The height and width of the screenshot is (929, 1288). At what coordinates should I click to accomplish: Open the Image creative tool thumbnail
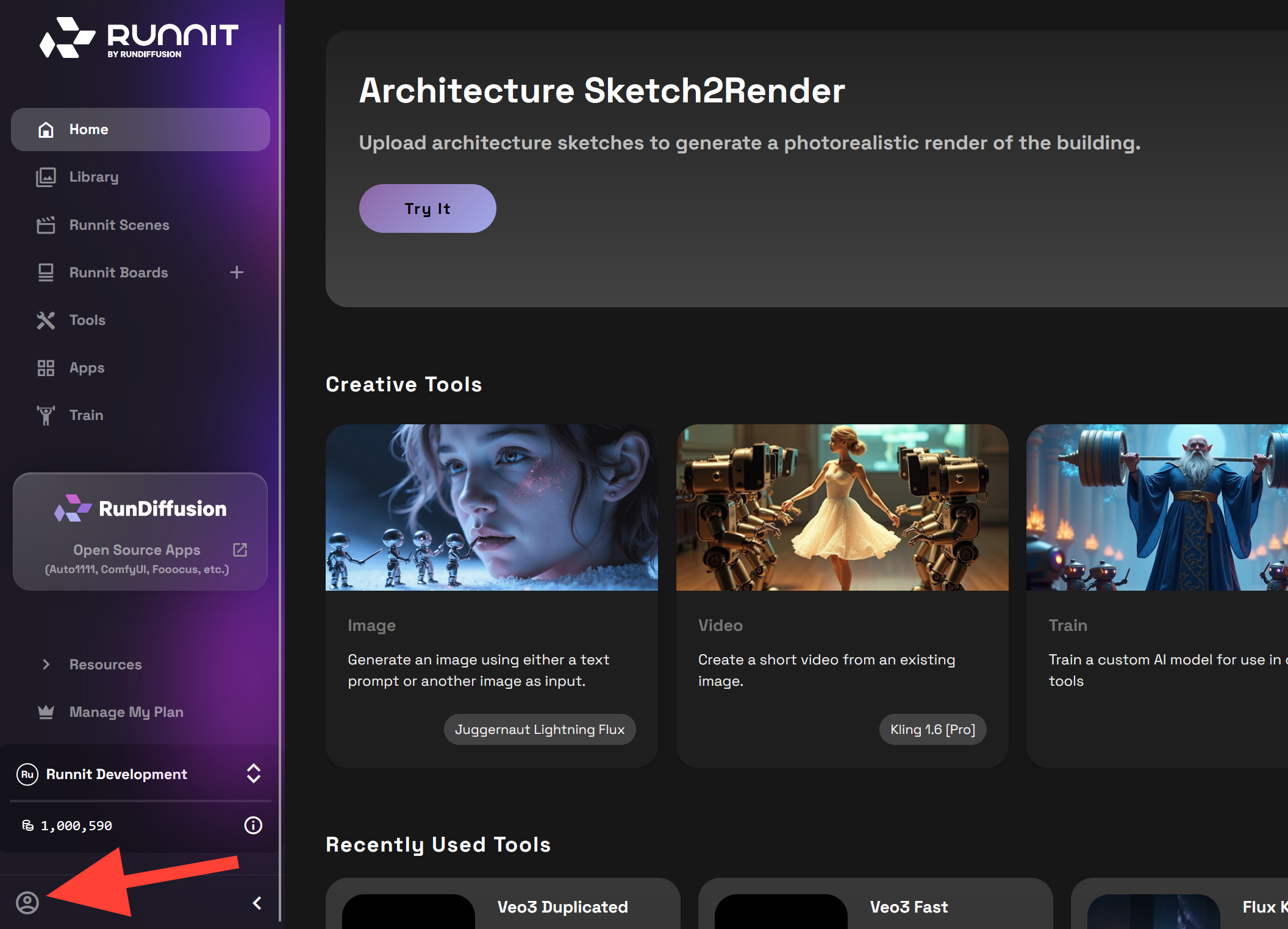click(x=492, y=507)
